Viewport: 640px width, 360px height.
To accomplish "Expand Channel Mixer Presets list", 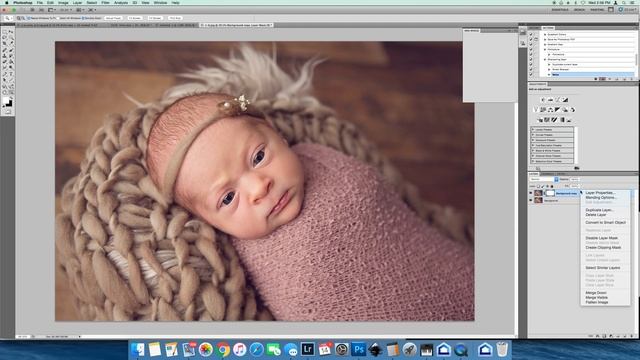I will (533, 156).
